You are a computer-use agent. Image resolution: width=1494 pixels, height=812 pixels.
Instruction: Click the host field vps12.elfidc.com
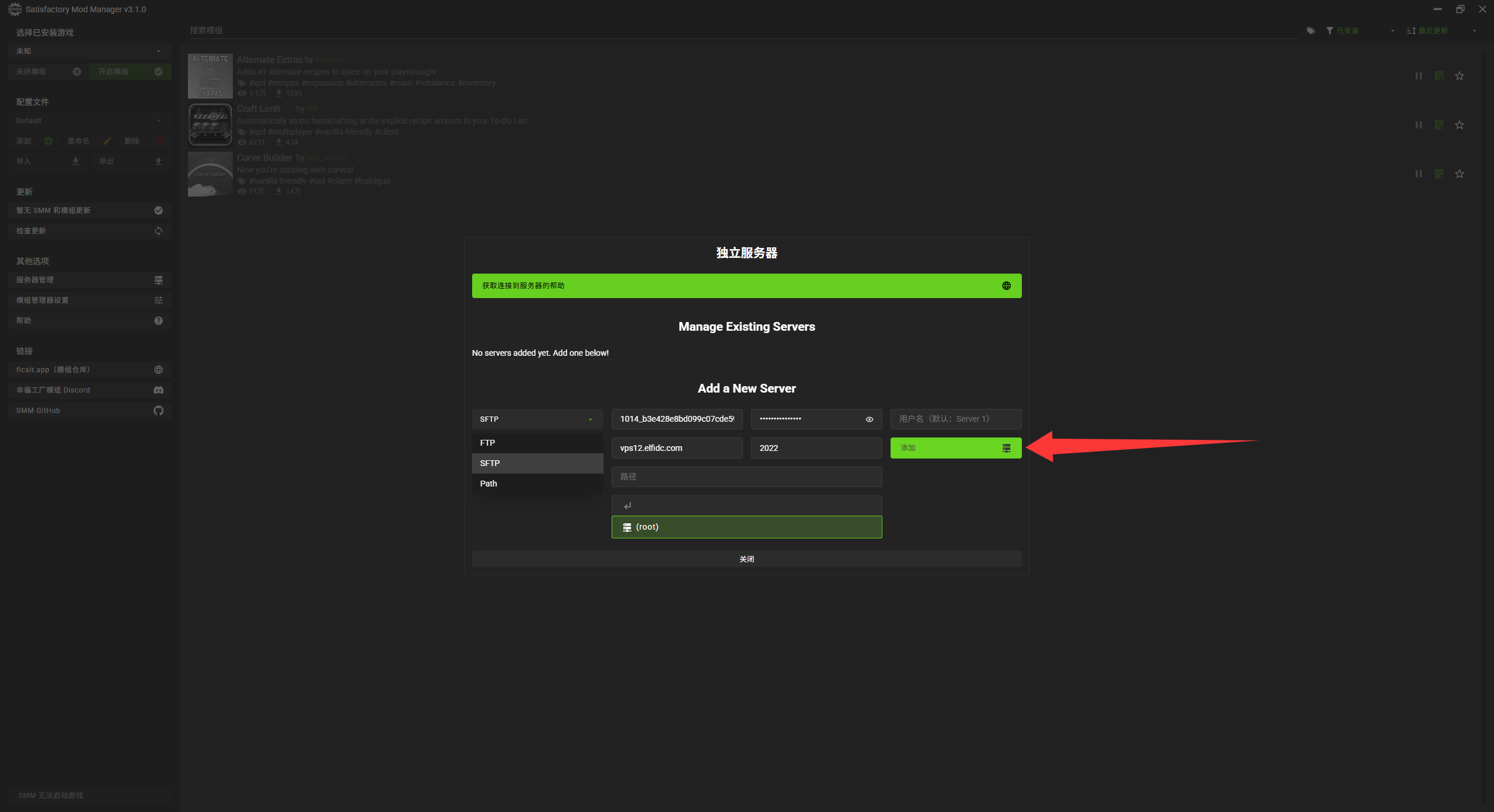tap(676, 448)
